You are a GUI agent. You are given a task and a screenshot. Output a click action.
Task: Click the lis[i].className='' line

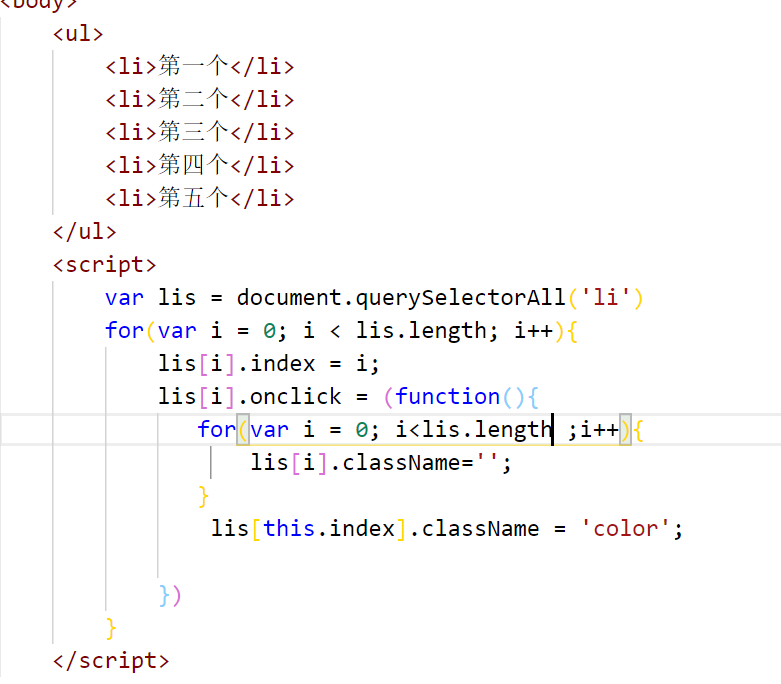click(x=381, y=463)
